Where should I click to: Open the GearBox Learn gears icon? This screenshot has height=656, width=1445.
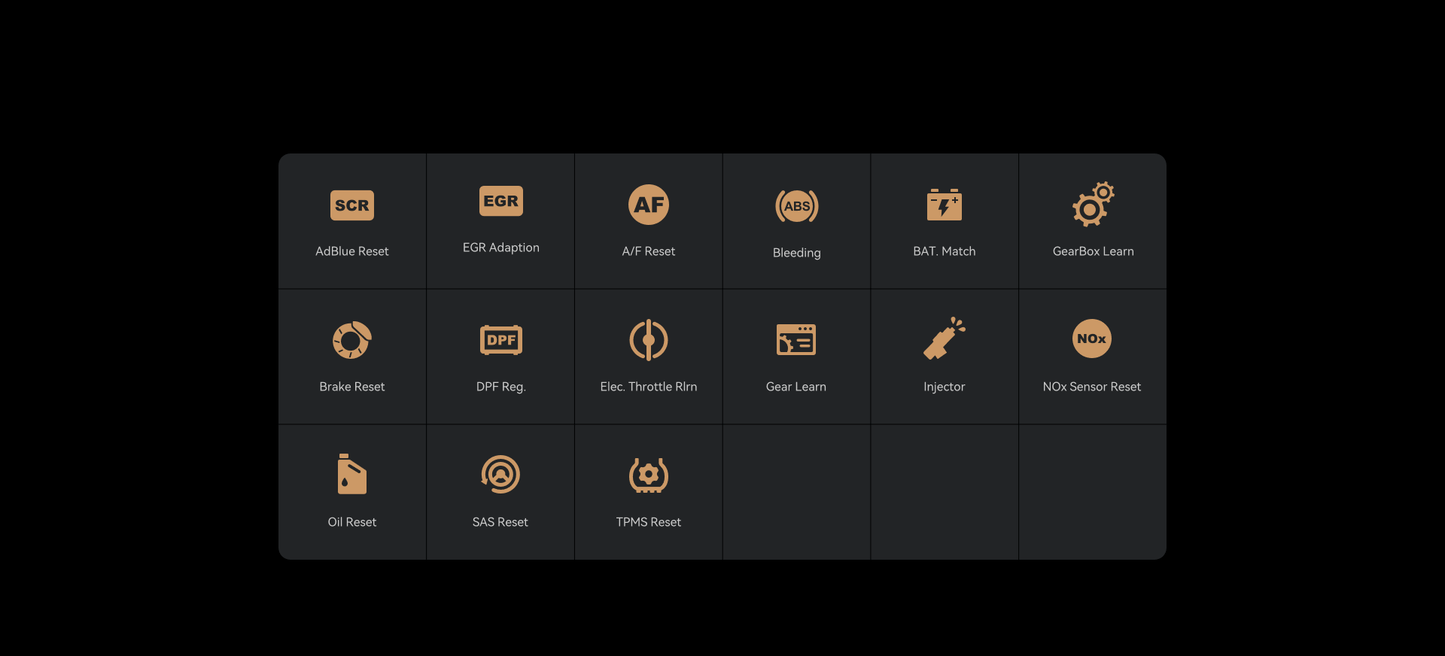pos(1093,204)
